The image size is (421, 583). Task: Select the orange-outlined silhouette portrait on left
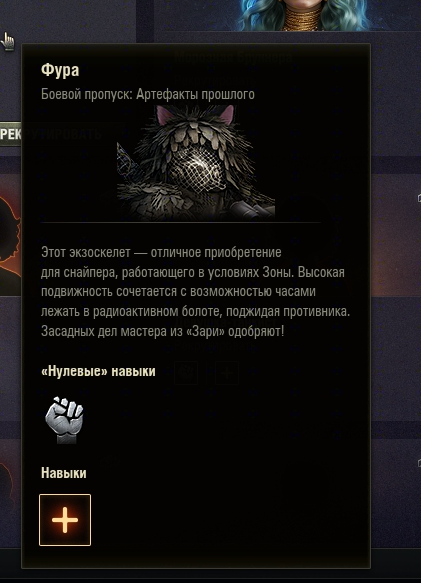(10, 236)
